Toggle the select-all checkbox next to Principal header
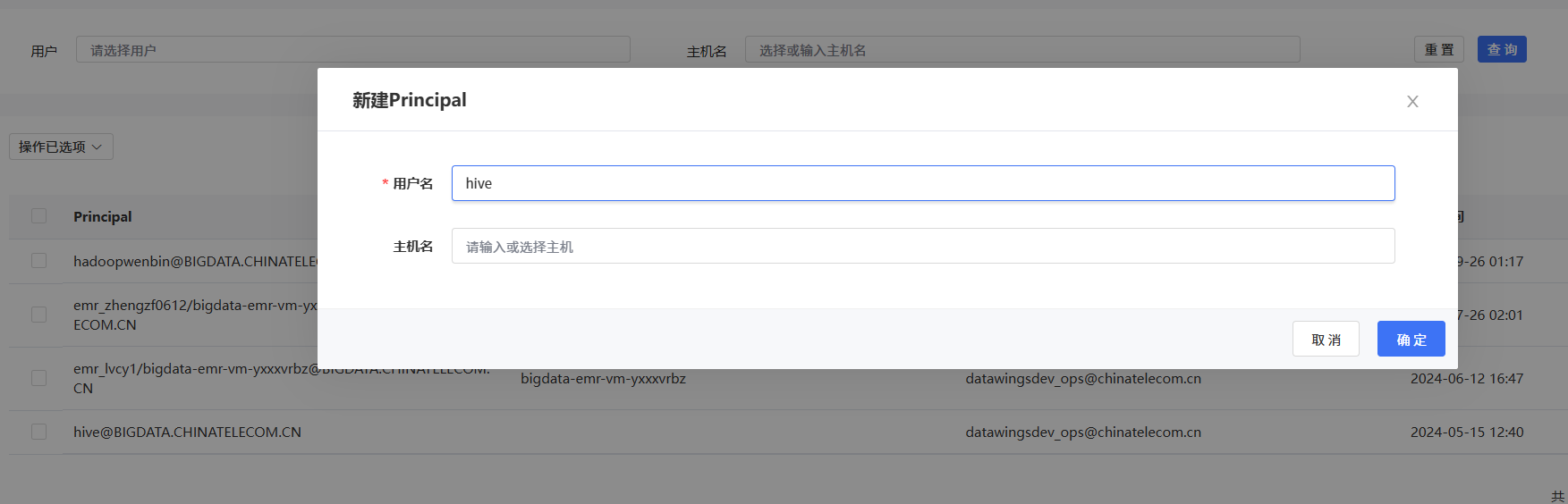This screenshot has height=504, width=1568. pyautogui.click(x=38, y=216)
